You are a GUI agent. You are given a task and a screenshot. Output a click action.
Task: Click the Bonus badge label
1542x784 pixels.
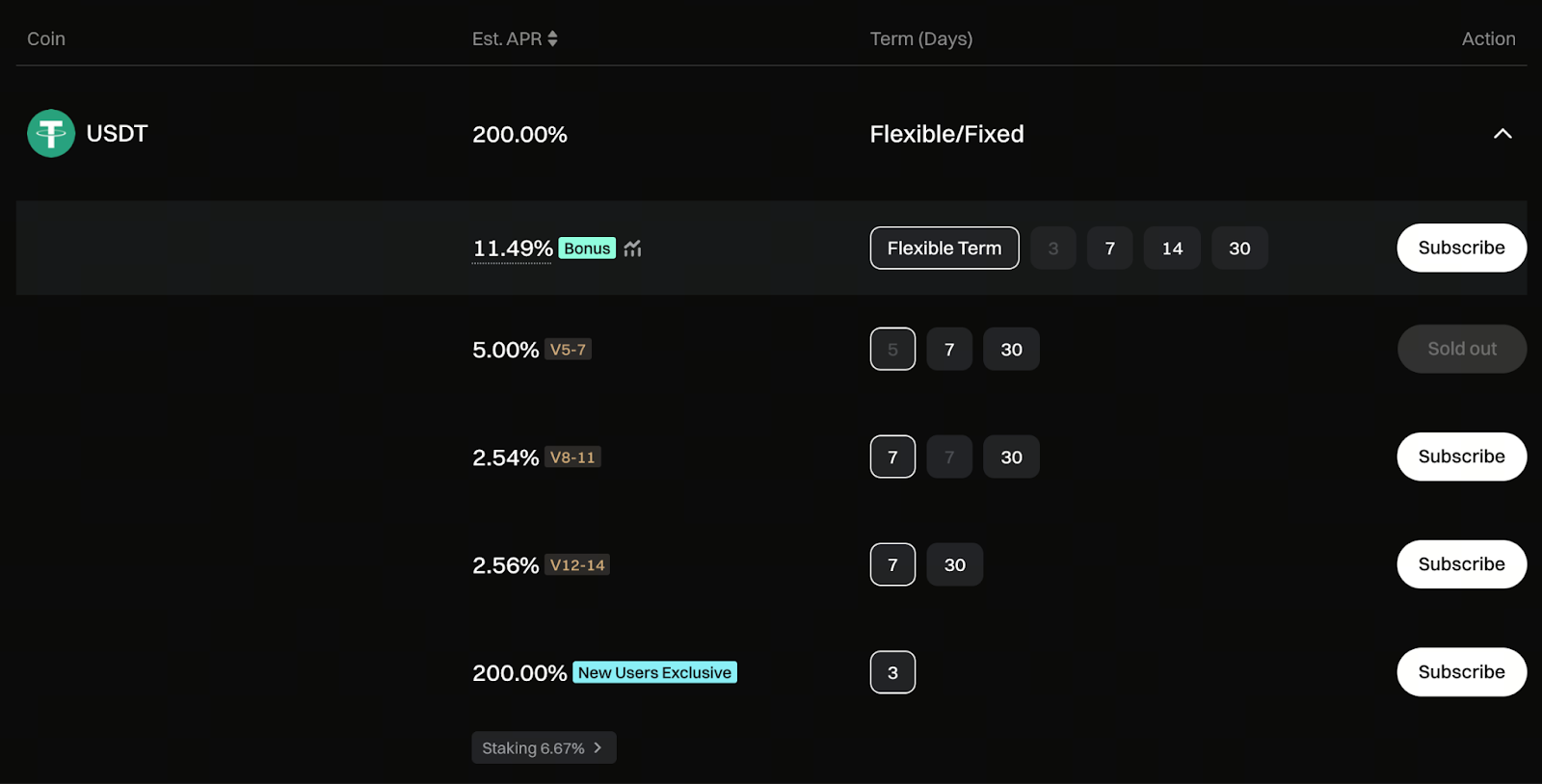pyautogui.click(x=587, y=248)
